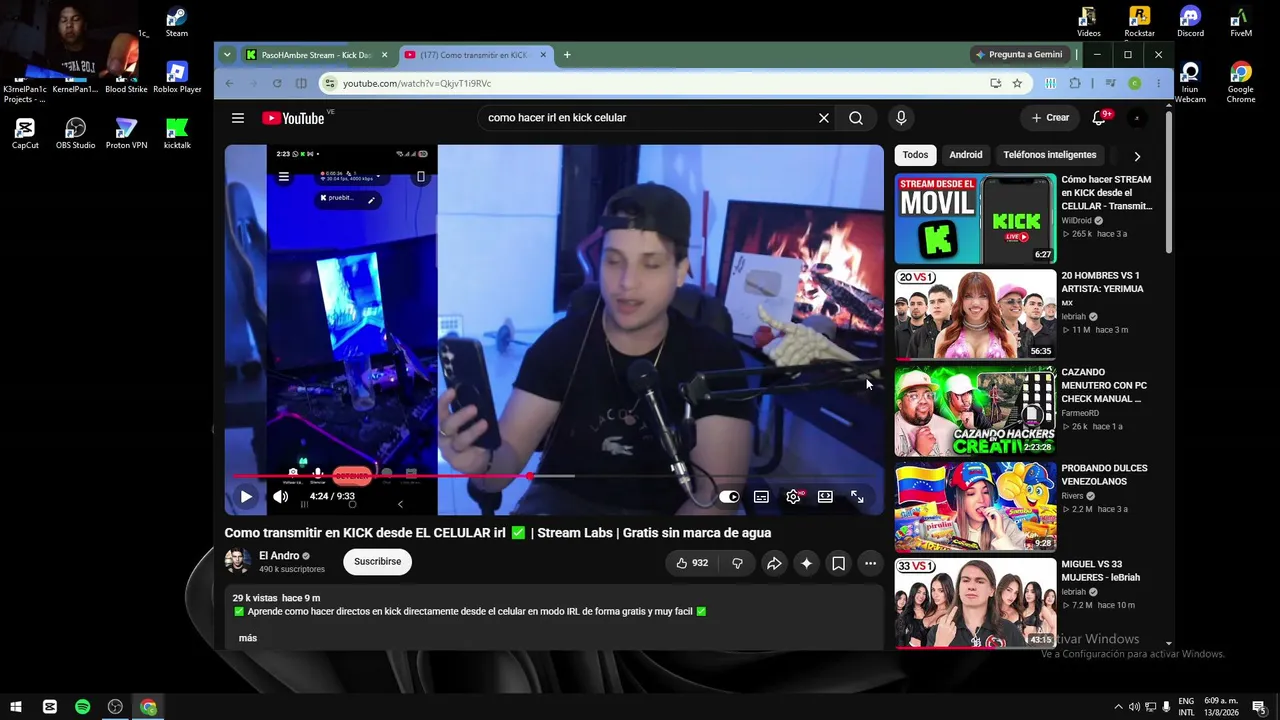Screen dimensions: 1280x720
Task: Mute the video volume speaker
Action: (x=281, y=496)
